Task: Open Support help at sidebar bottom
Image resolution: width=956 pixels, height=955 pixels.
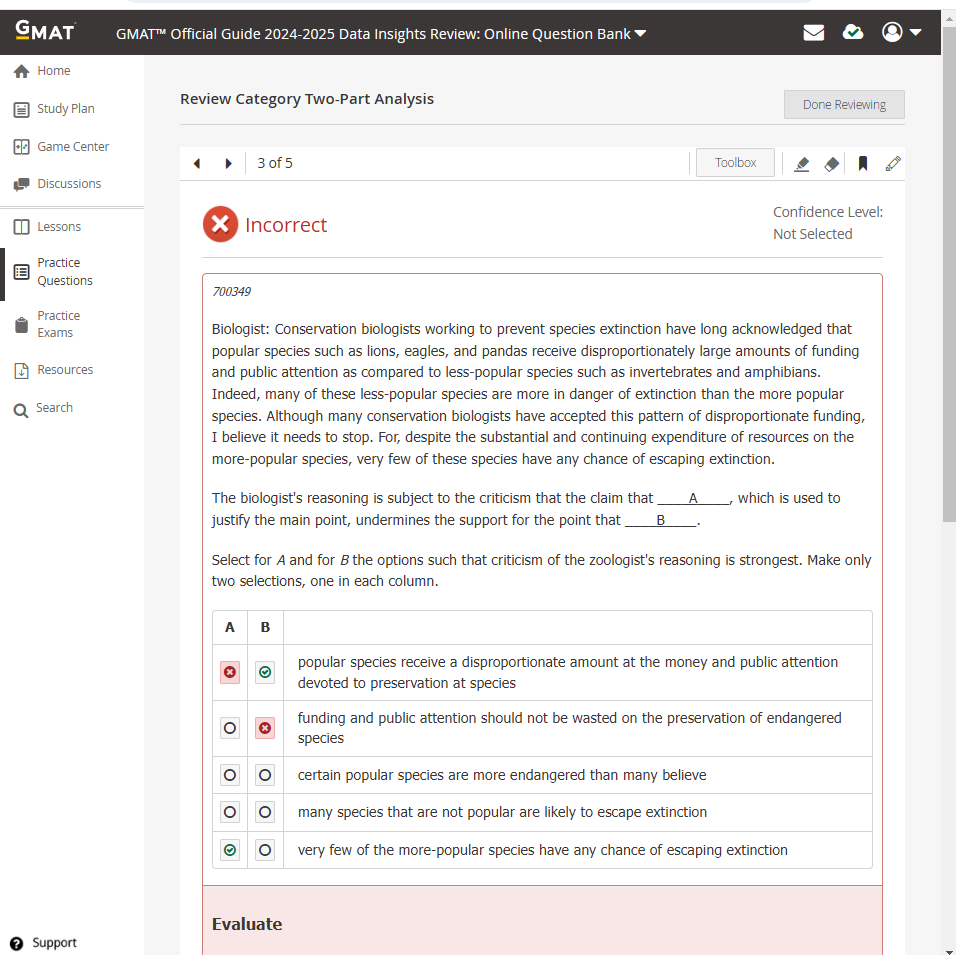Action: pos(53,943)
